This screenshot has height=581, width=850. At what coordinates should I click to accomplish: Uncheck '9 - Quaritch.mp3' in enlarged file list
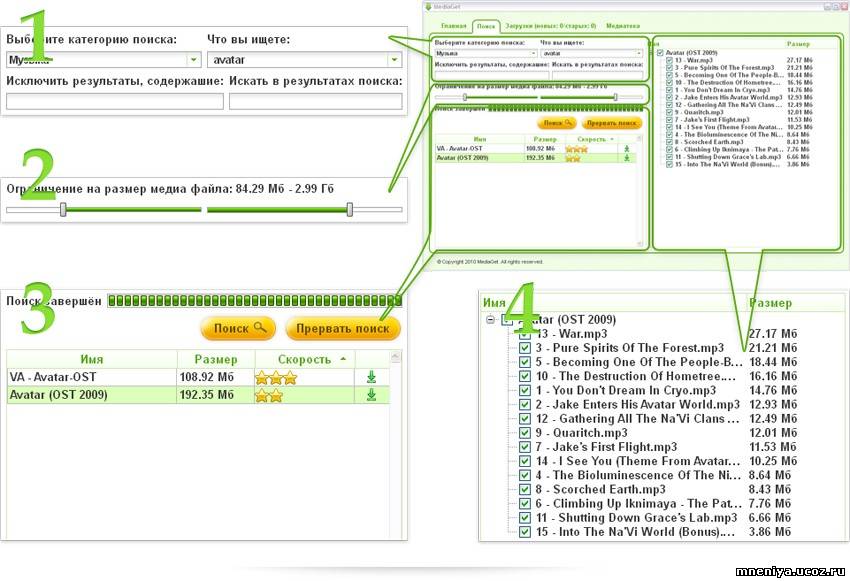[524, 432]
